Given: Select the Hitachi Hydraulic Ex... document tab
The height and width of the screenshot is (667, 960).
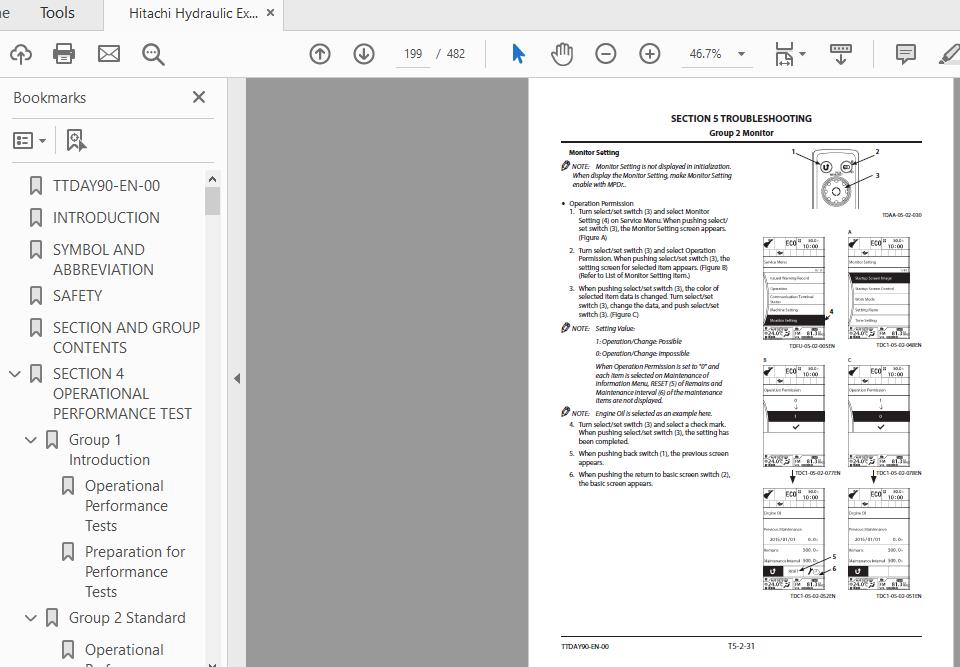Looking at the screenshot, I should [x=193, y=13].
